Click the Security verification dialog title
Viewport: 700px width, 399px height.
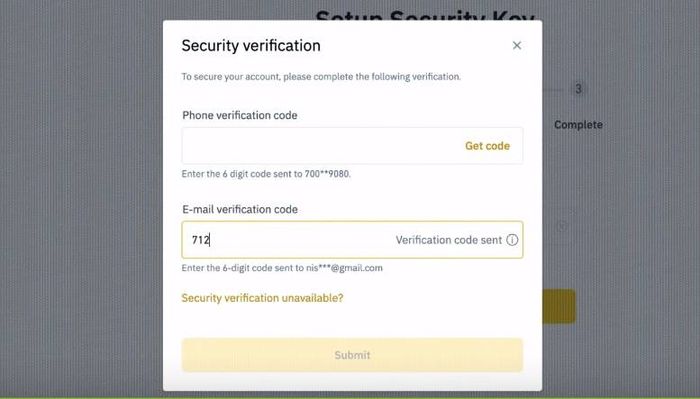[251, 46]
